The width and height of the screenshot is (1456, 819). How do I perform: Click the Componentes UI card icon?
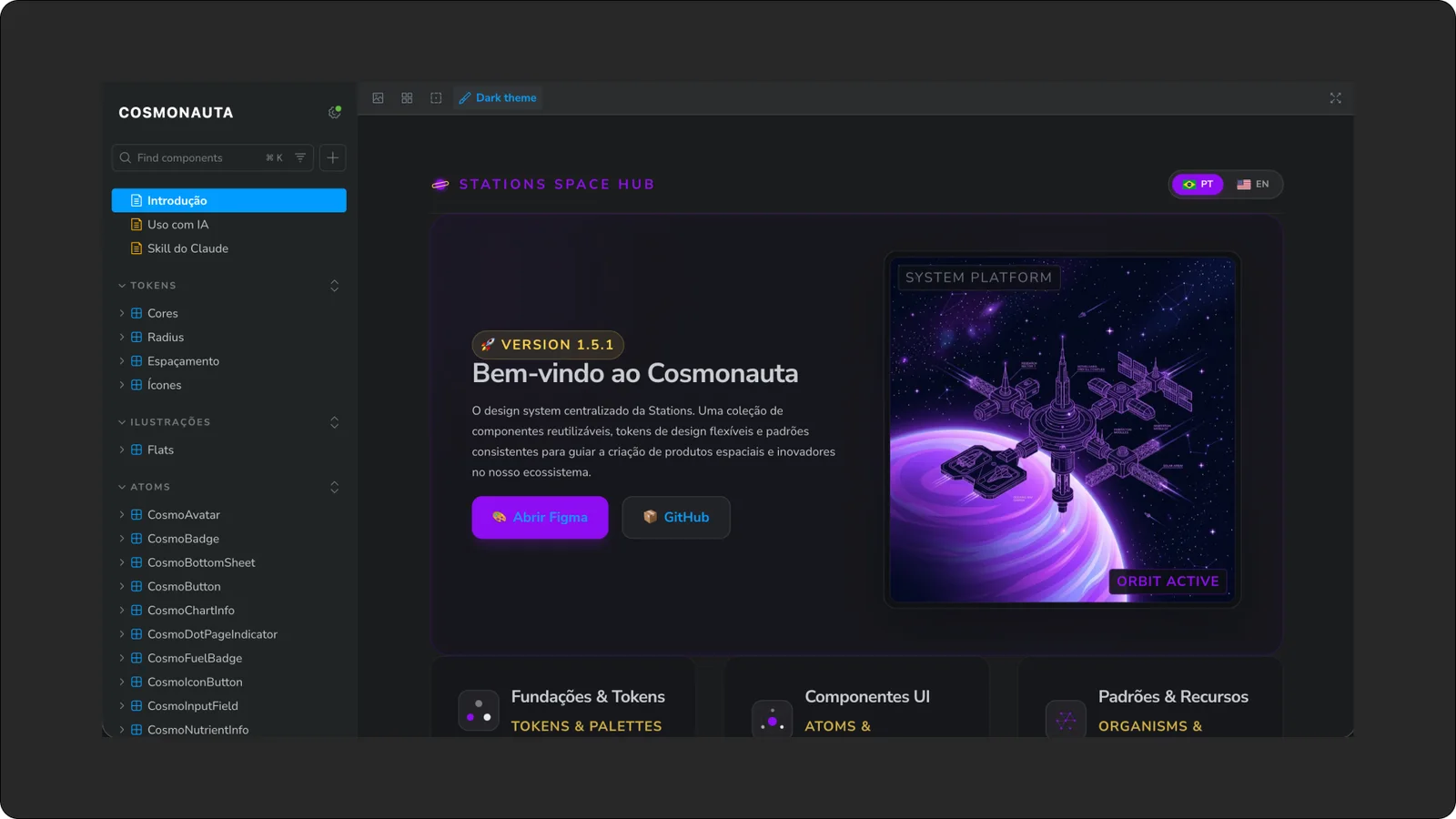click(772, 719)
